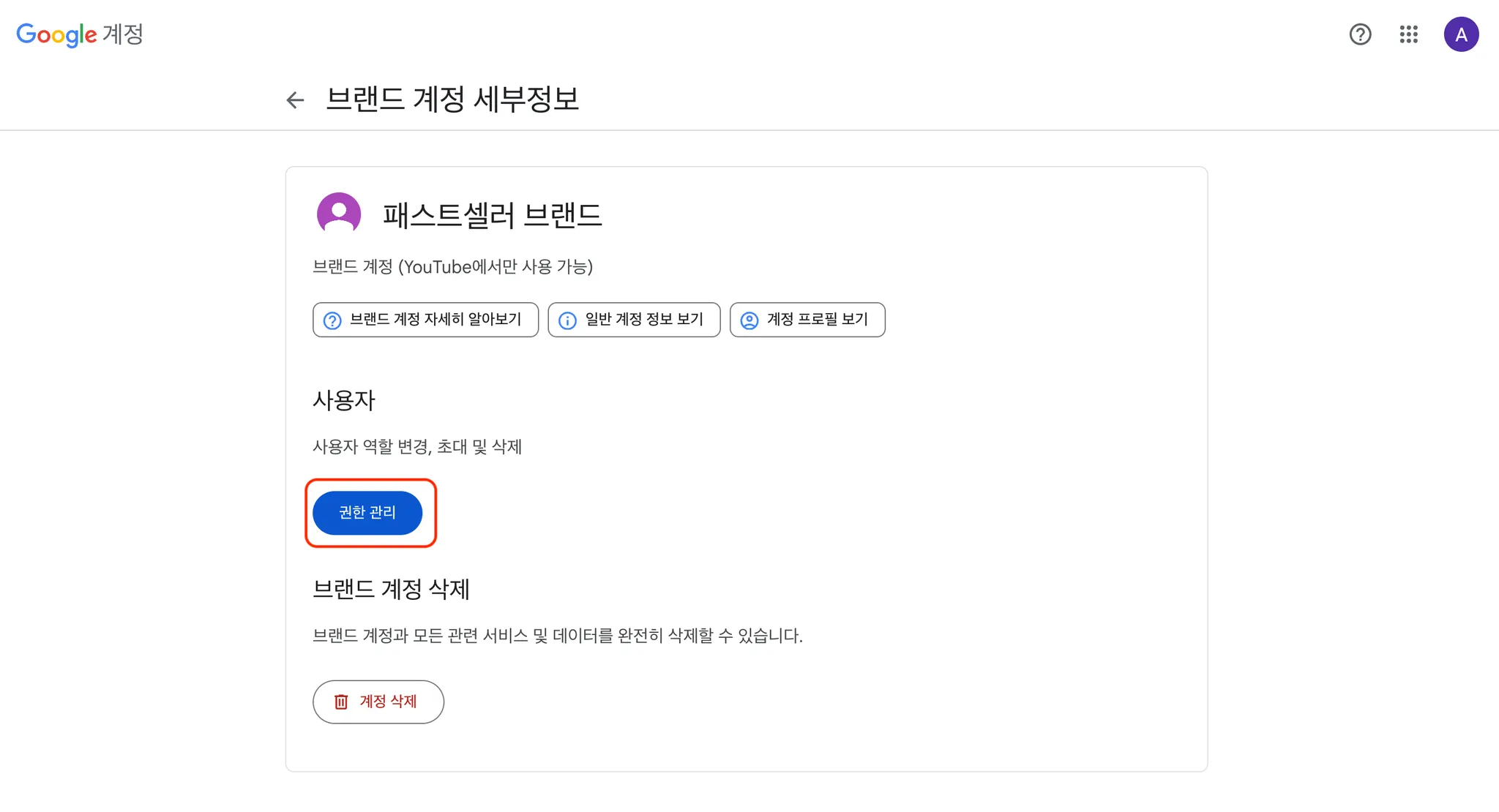Click question icon in 브랜드 계정 자세히 알아보기

pyautogui.click(x=332, y=320)
